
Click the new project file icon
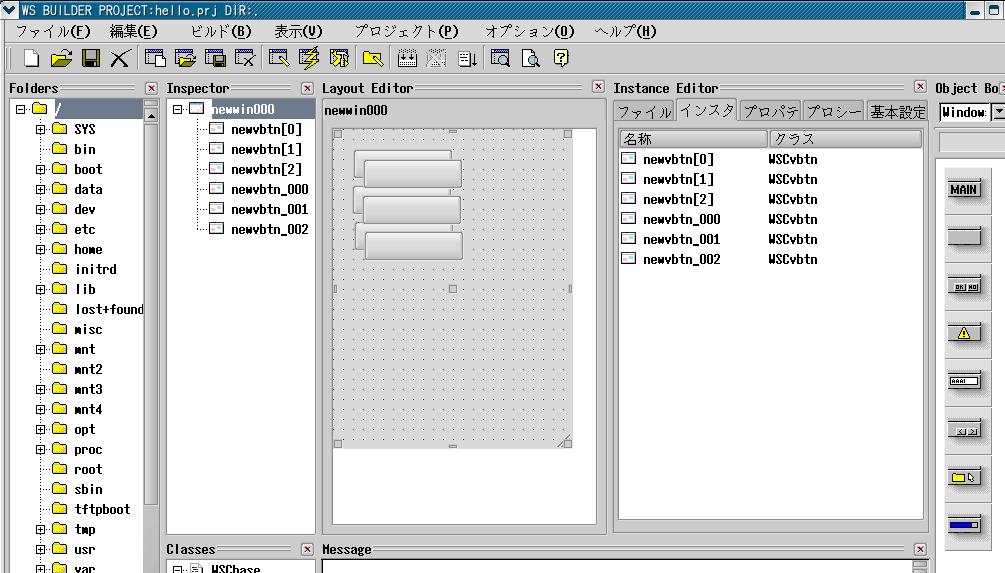31,58
